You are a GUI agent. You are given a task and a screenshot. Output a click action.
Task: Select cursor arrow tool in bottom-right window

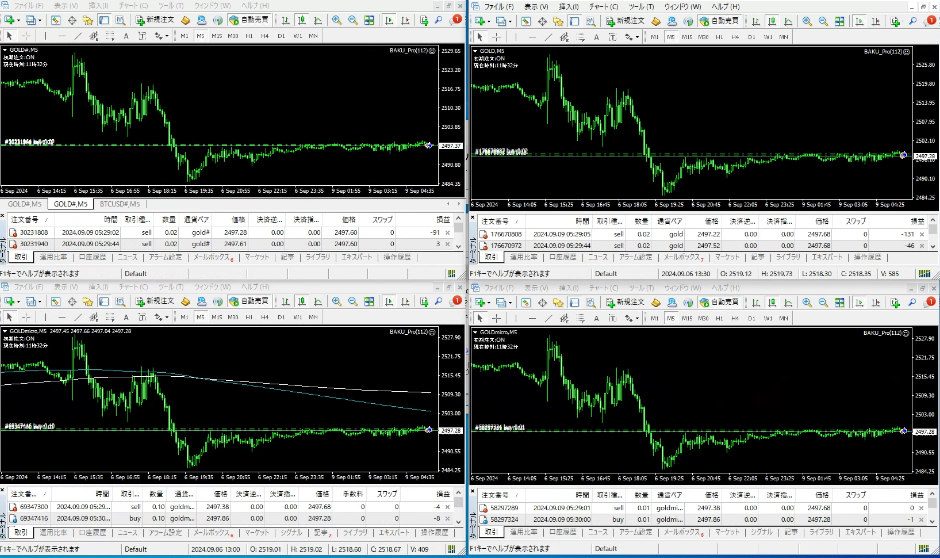point(480,318)
